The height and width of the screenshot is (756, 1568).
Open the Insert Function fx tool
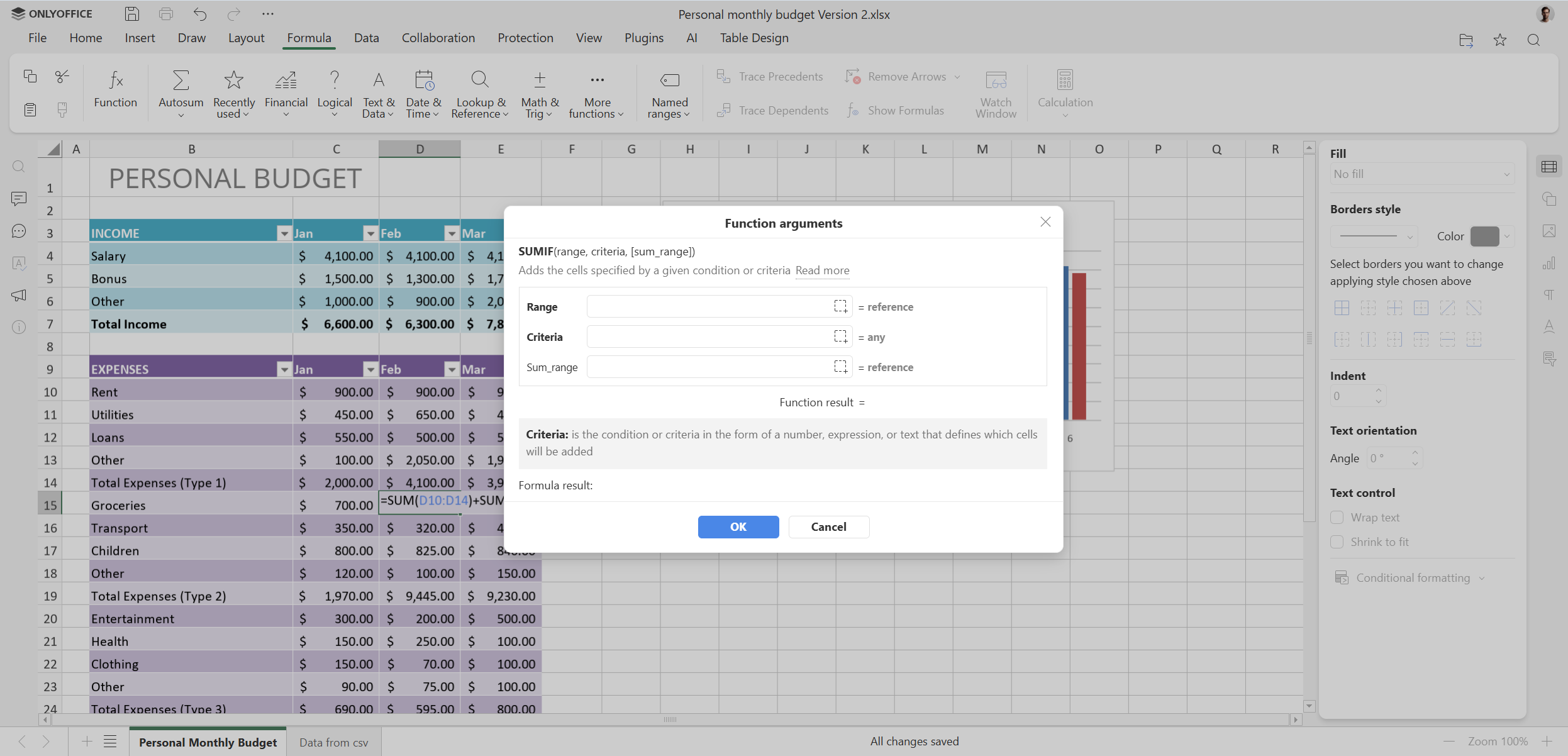[116, 80]
